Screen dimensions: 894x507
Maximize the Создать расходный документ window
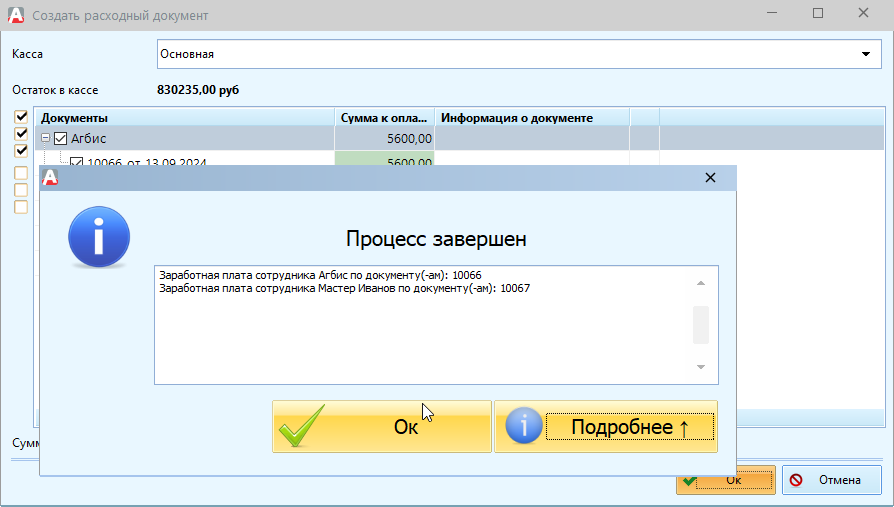pos(817,15)
